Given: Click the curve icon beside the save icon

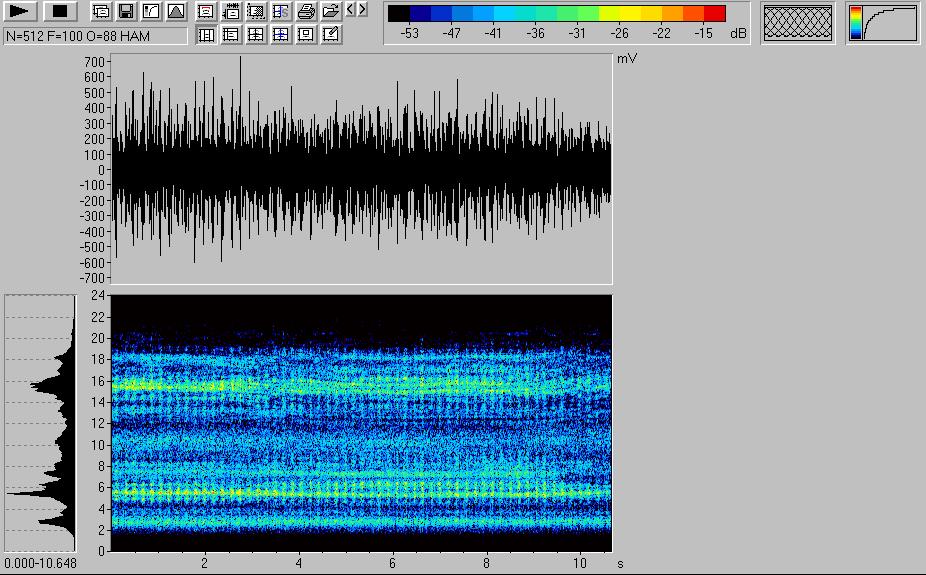Looking at the screenshot, I should coord(151,12).
